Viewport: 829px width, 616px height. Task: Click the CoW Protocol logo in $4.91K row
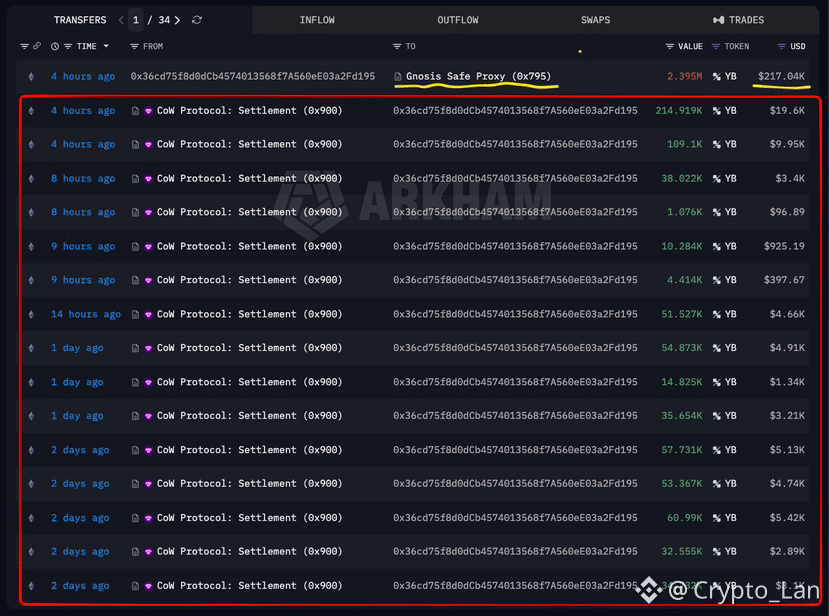148,348
